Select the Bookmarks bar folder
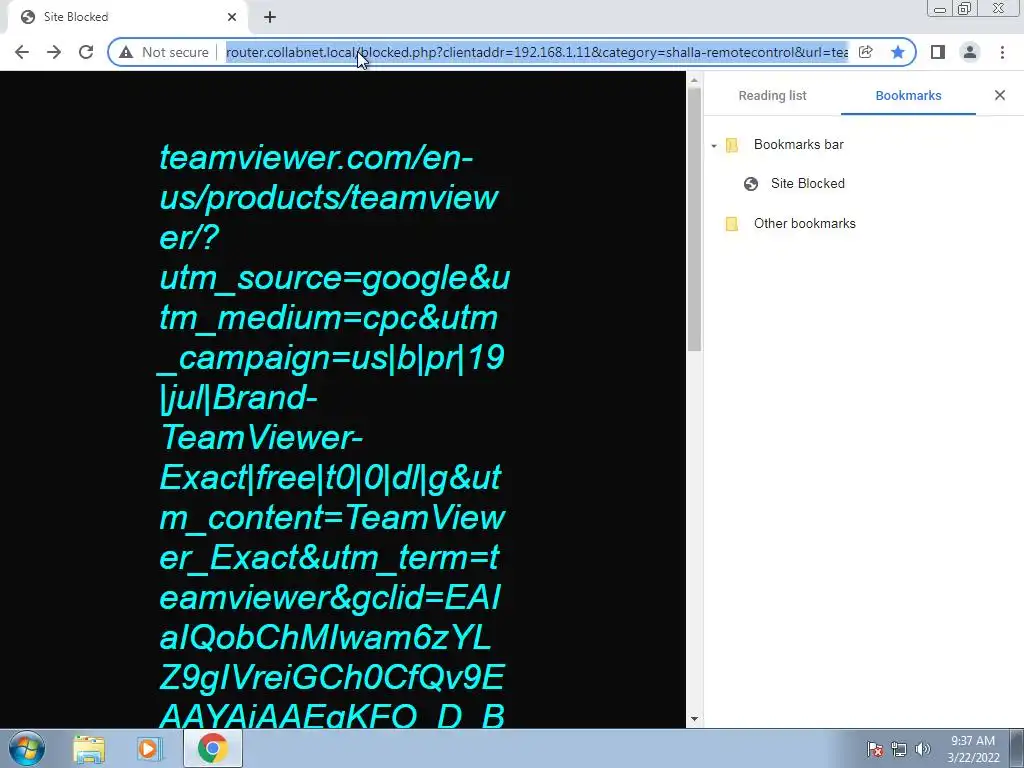This screenshot has height=768, width=1024. click(x=798, y=144)
